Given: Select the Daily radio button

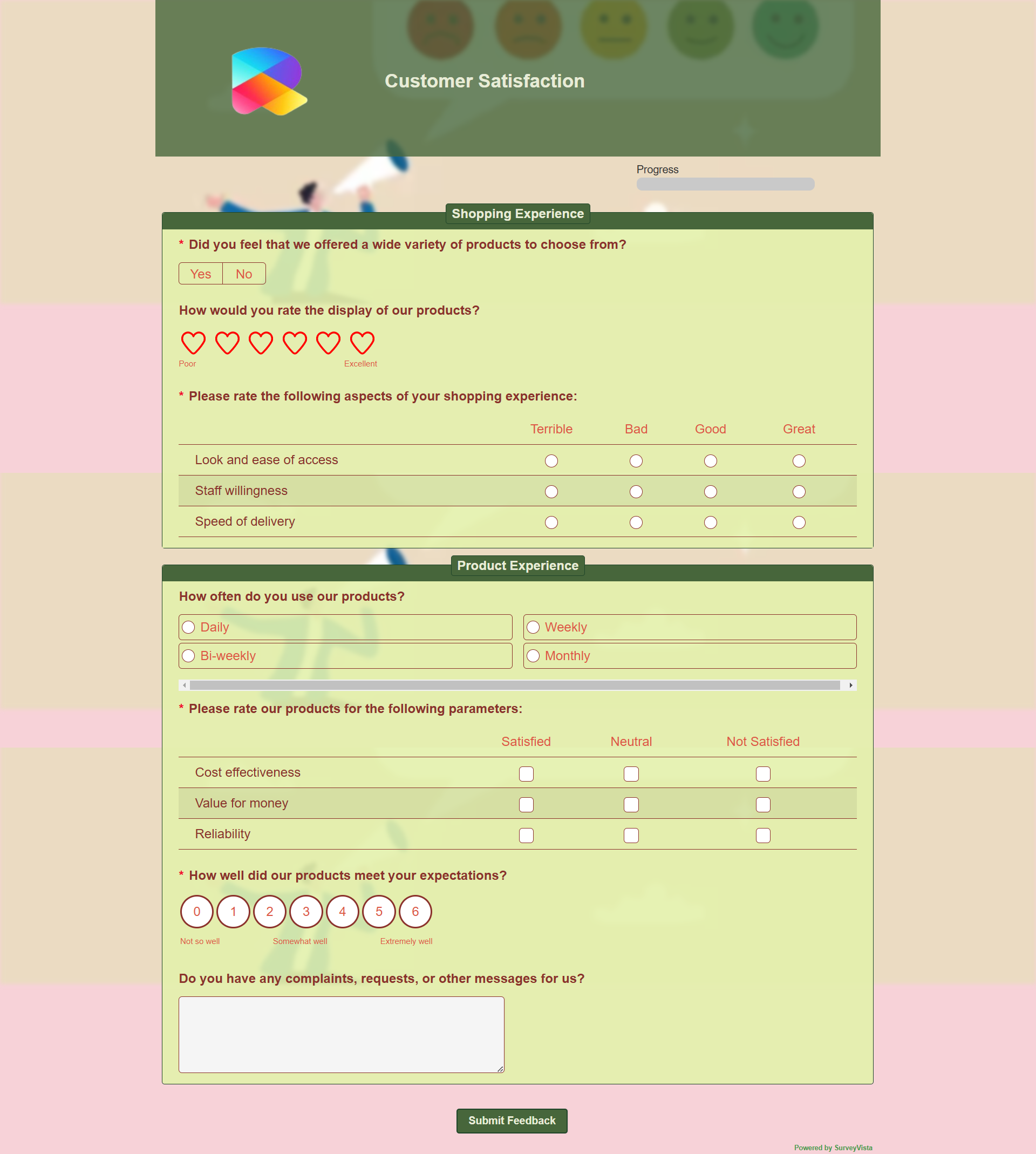Looking at the screenshot, I should [x=189, y=627].
